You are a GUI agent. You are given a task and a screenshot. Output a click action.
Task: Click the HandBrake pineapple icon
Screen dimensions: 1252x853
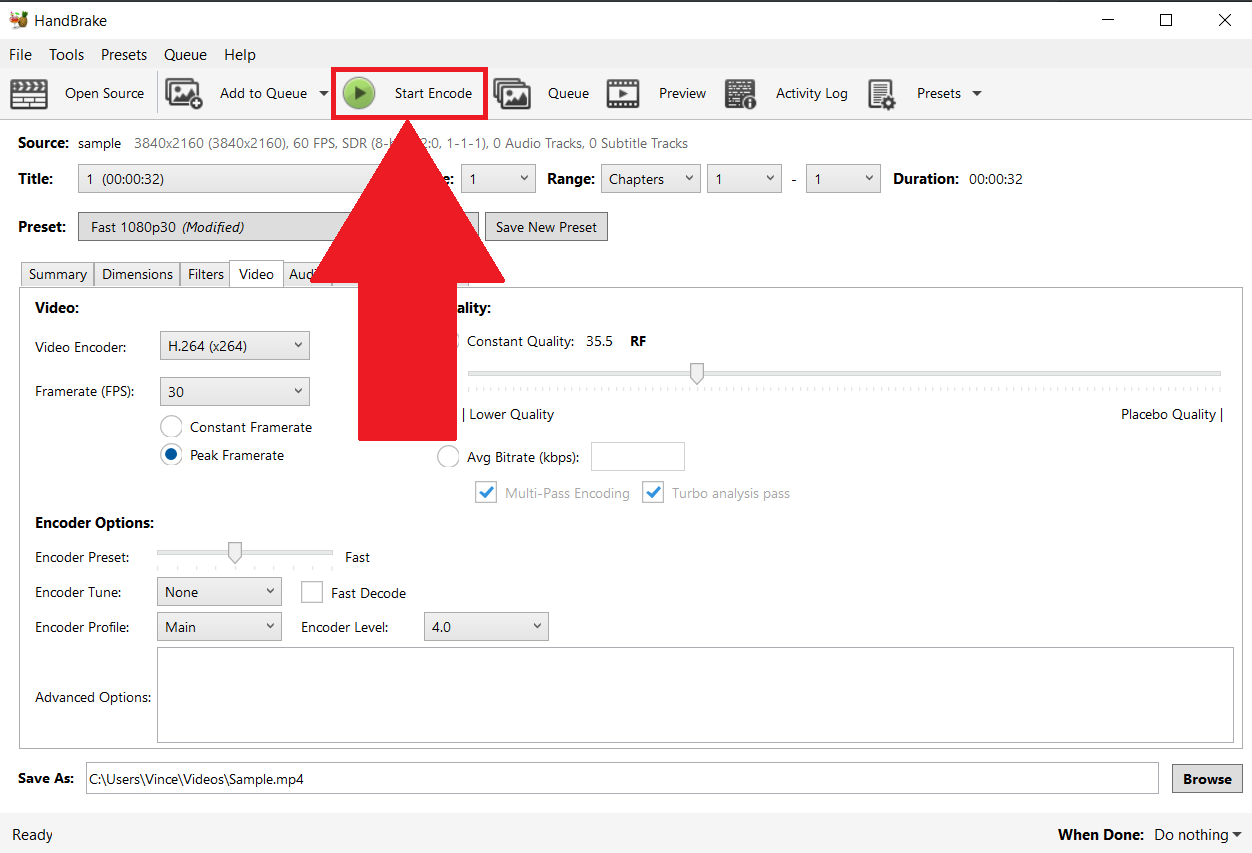pos(18,18)
